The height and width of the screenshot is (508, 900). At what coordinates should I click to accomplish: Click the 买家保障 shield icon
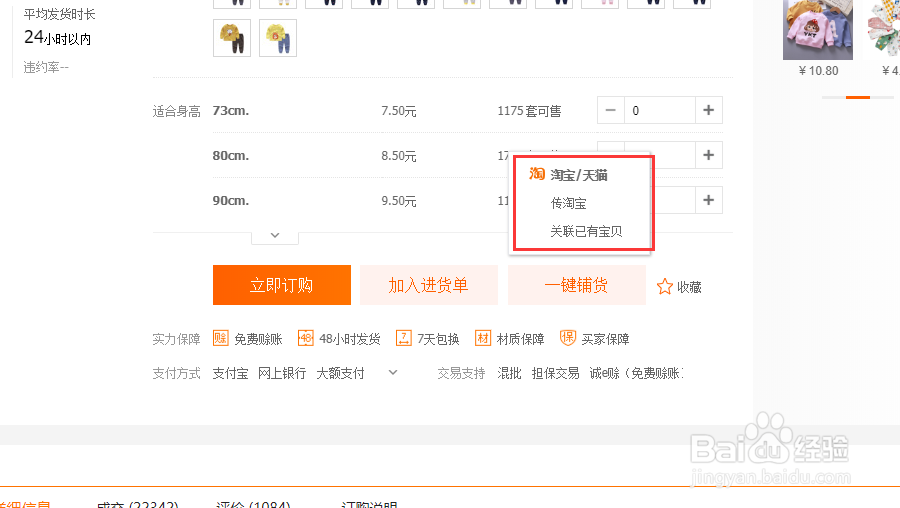(568, 338)
